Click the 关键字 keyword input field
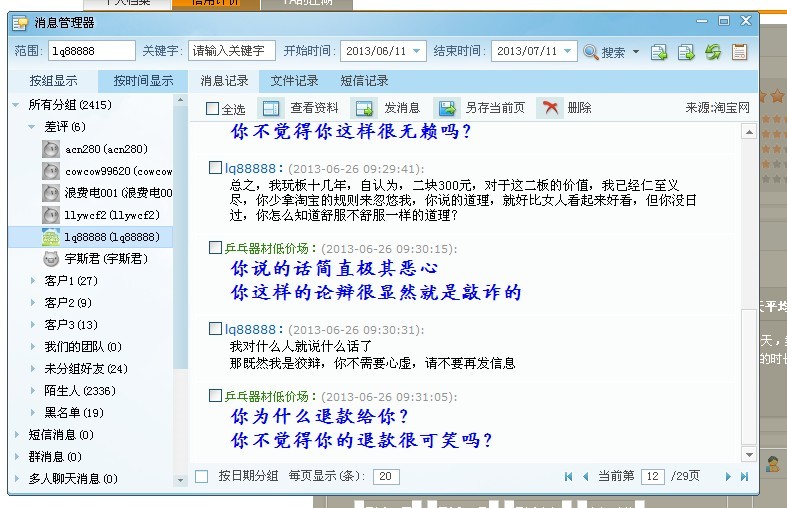The image size is (787, 508). [x=232, y=51]
